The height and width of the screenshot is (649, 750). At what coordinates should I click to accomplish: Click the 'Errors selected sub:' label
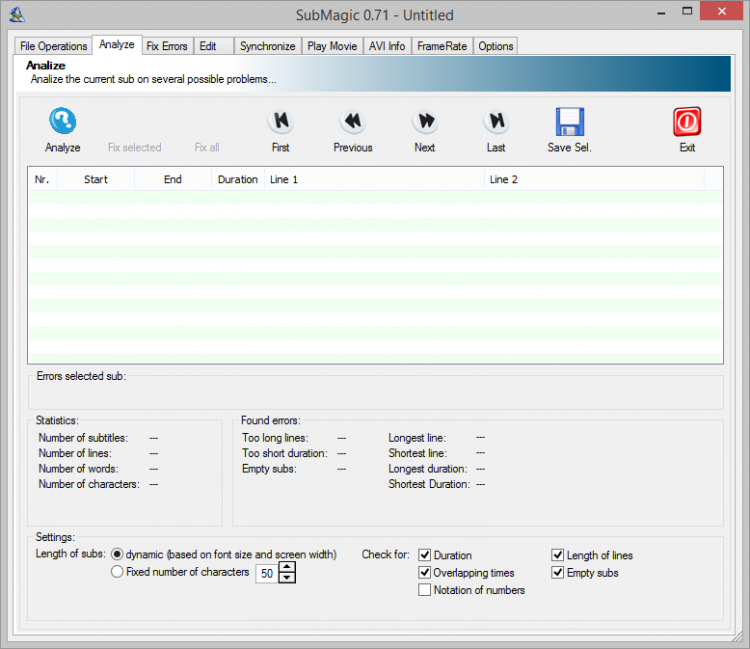coord(81,376)
